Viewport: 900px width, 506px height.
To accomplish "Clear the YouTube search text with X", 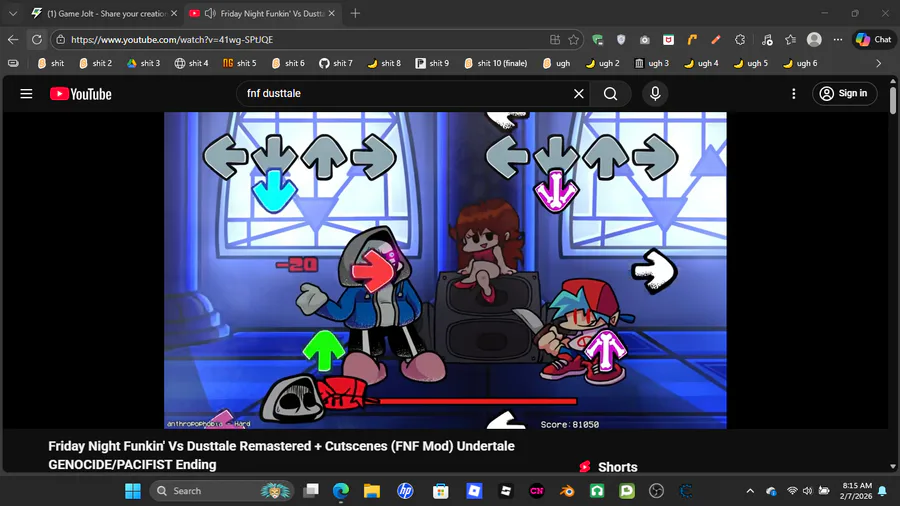I will [x=579, y=94].
